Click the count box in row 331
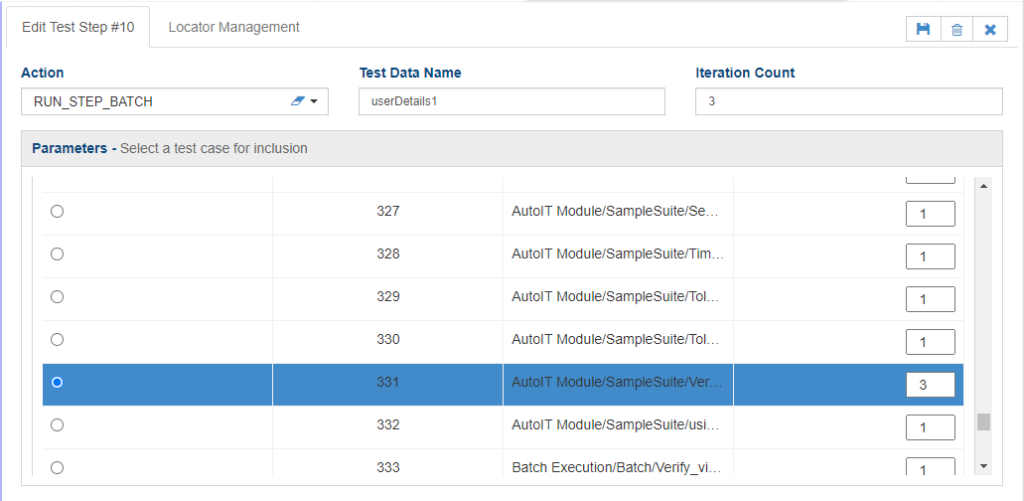This screenshot has height=501, width=1024. pos(930,385)
